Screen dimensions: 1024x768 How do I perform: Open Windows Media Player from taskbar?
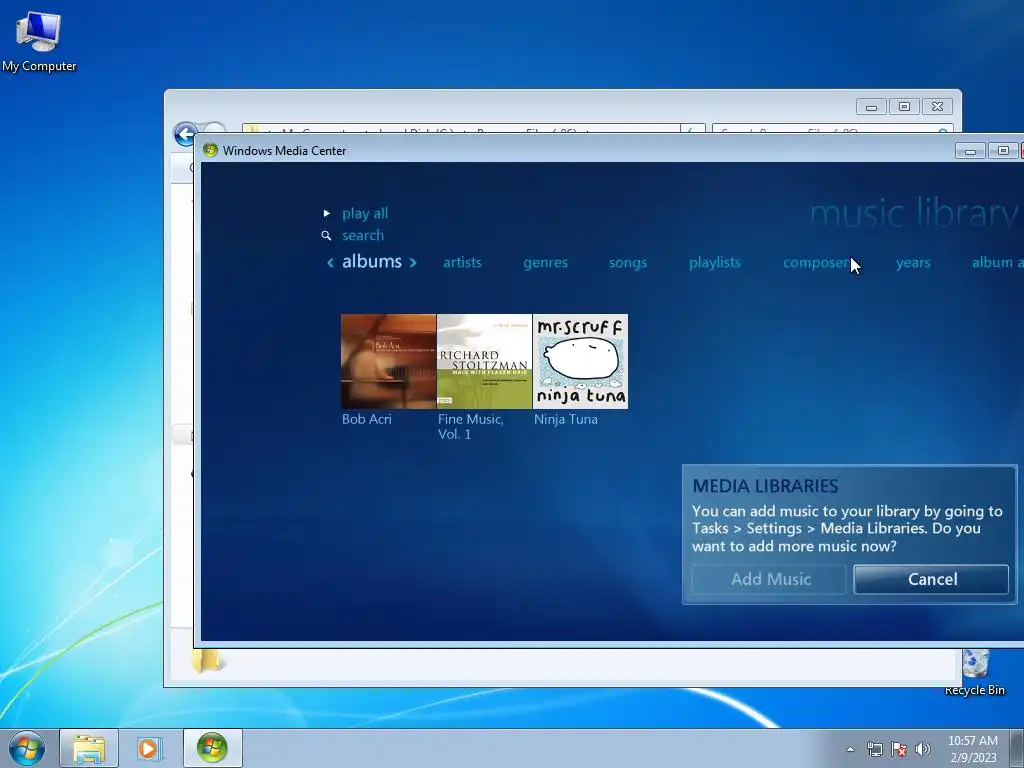click(150, 748)
